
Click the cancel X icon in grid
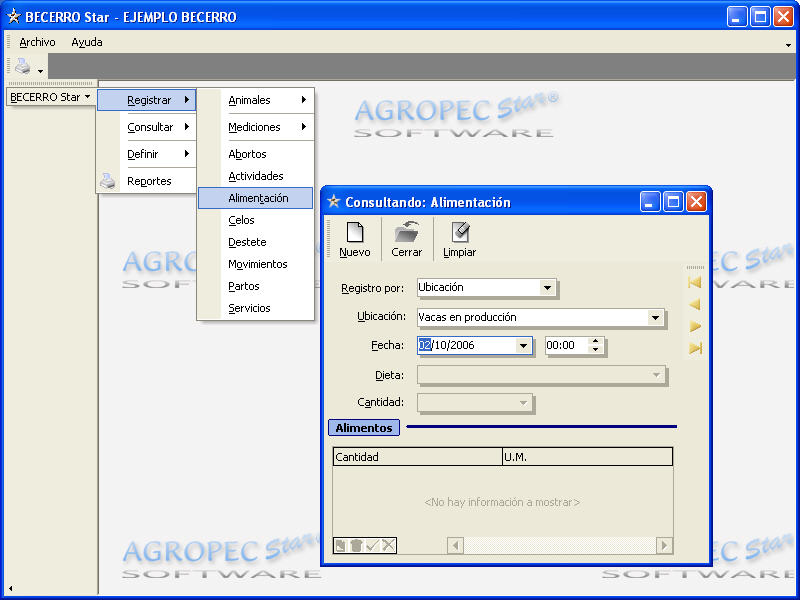388,546
